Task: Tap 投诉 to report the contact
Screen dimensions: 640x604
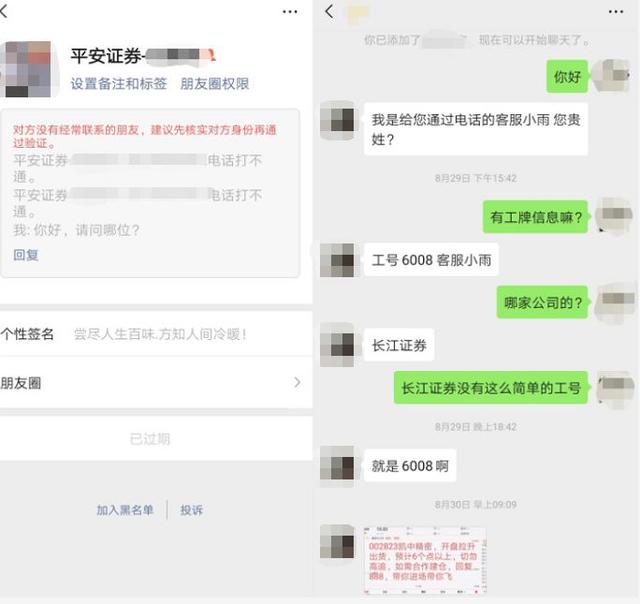Action: pyautogui.click(x=191, y=510)
